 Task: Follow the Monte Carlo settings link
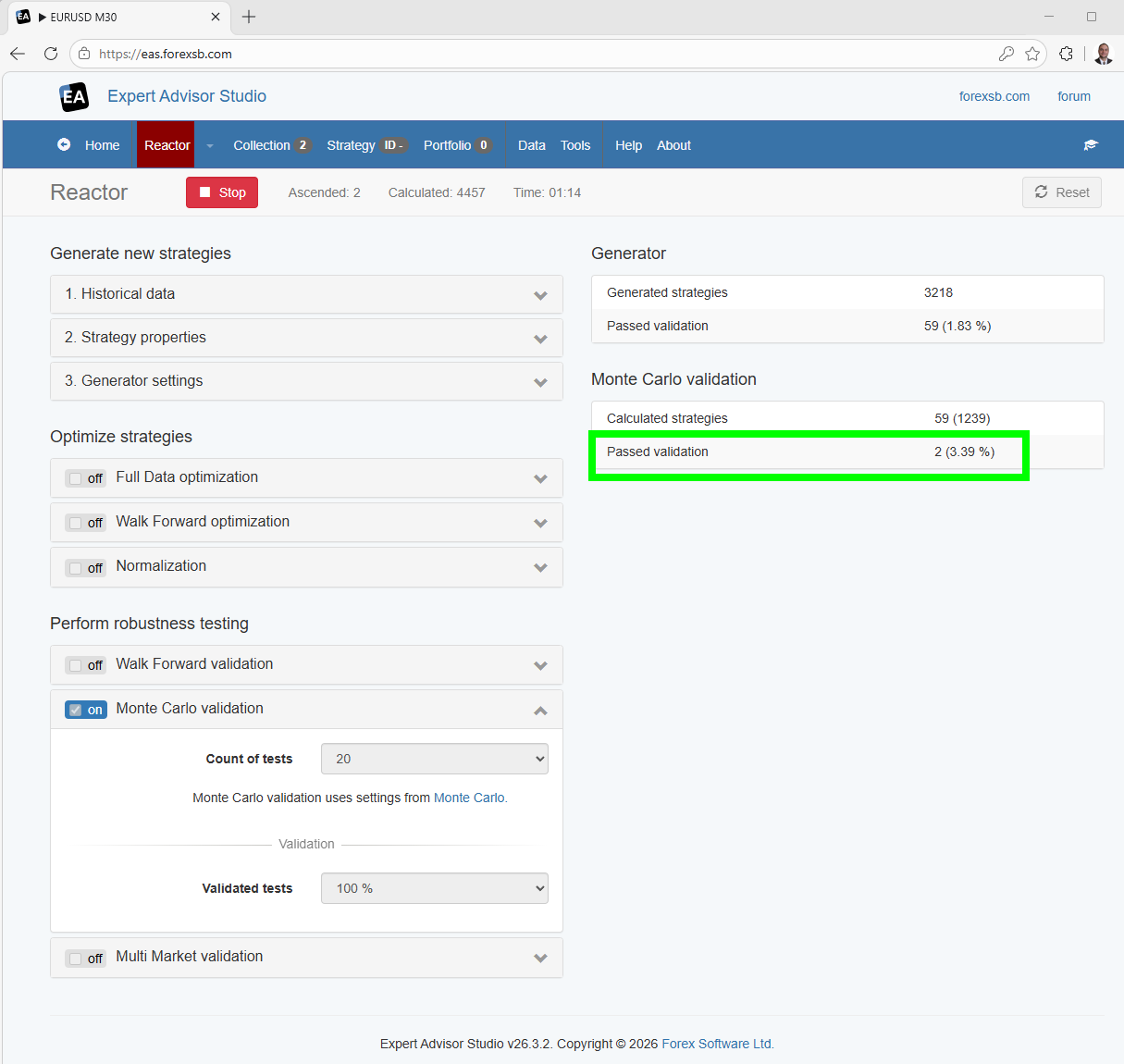[x=469, y=798]
